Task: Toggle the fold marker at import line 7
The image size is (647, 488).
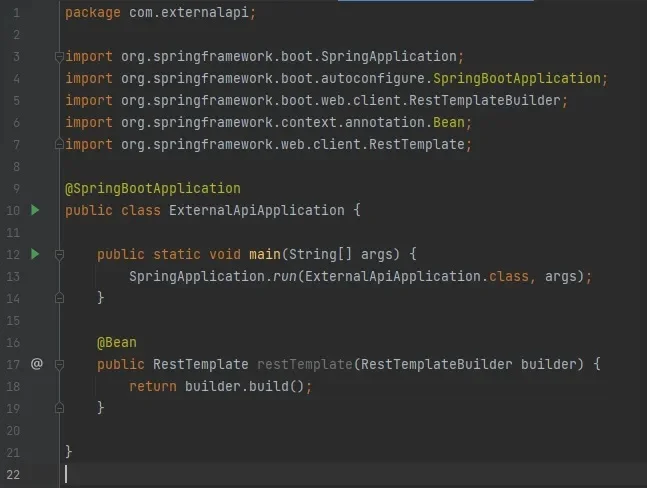Action: [59, 144]
